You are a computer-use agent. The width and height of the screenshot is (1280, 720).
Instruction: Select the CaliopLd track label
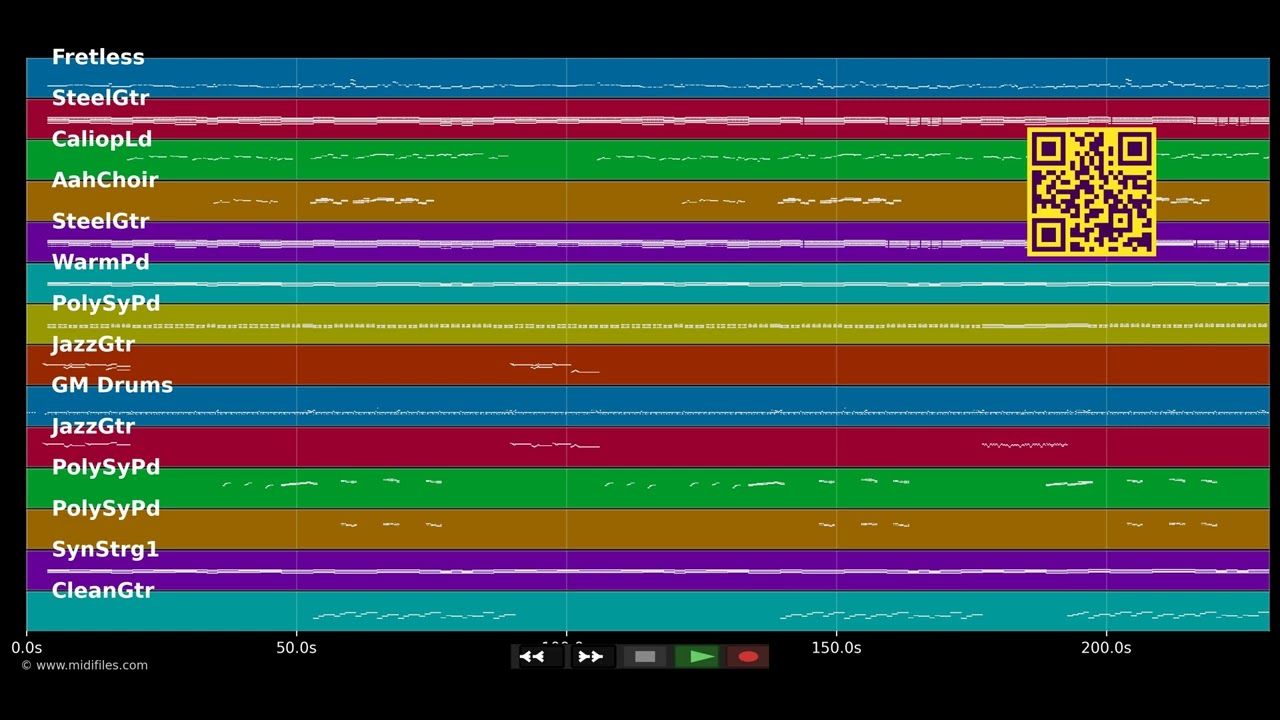(x=102, y=139)
